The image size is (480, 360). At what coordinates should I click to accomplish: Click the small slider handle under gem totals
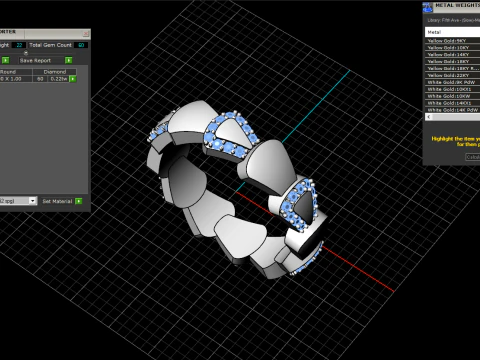coord(26,53)
